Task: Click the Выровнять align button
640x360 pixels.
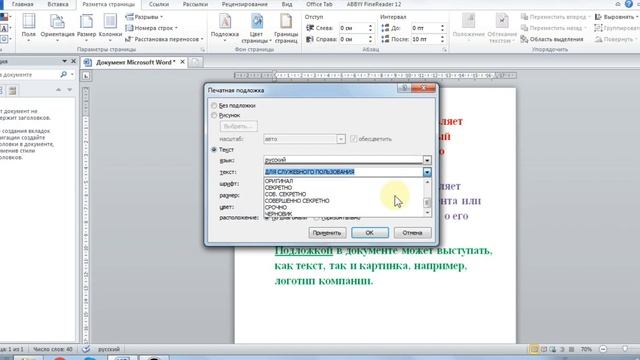Action: (616, 17)
